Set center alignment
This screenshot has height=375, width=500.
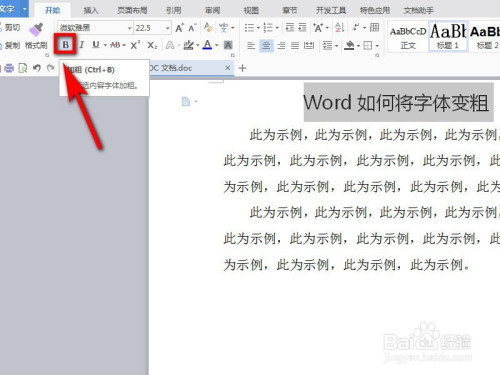tap(266, 45)
